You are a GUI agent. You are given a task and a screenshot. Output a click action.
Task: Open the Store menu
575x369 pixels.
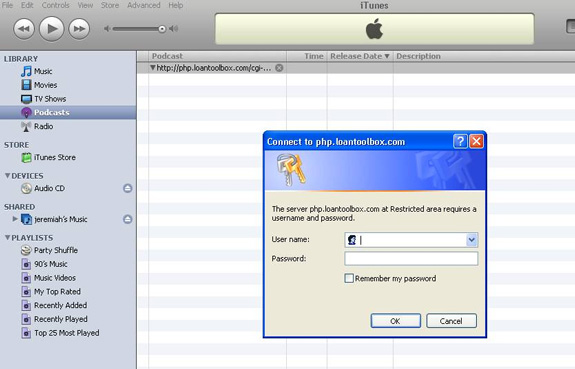110,5
